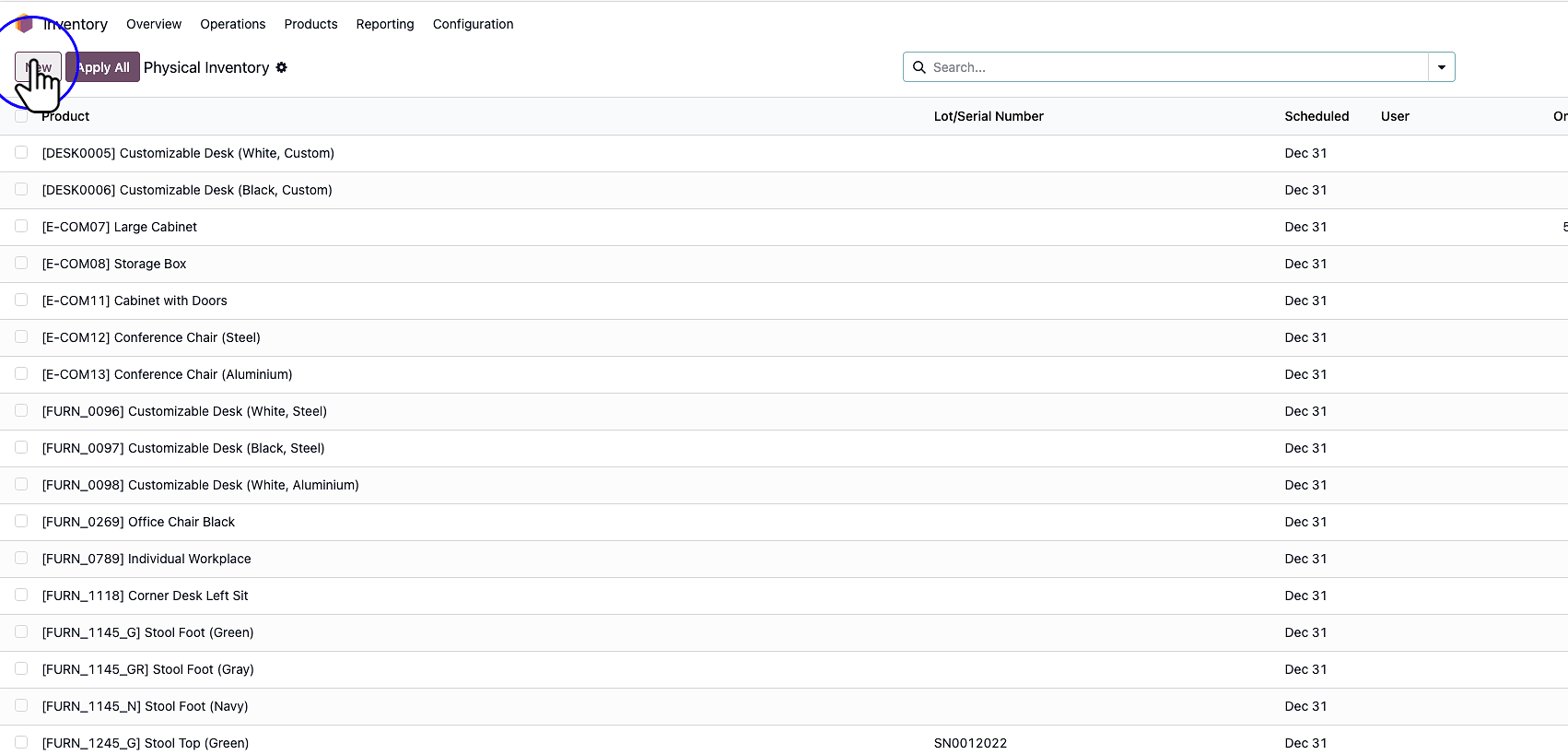Select the E-COM07 Large Cabinet row checkbox
Viewport: 1568px width, 755px height.
pos(21,227)
